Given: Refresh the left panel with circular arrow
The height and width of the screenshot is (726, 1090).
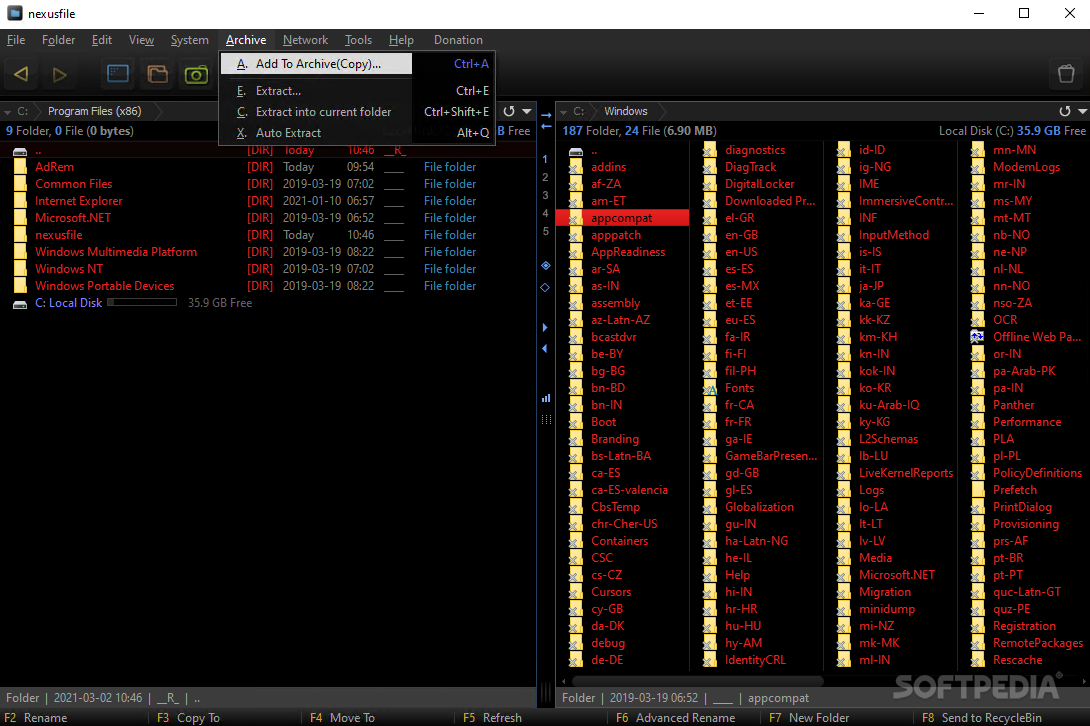Looking at the screenshot, I should 509,111.
